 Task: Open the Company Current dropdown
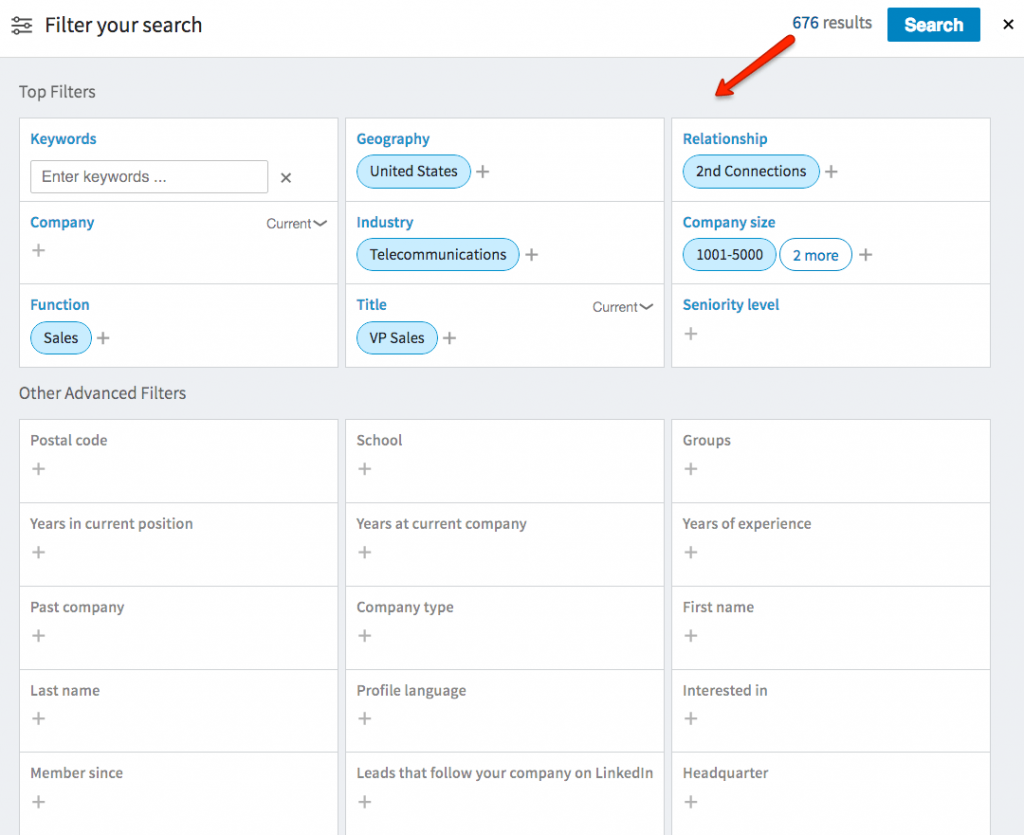[x=296, y=224]
